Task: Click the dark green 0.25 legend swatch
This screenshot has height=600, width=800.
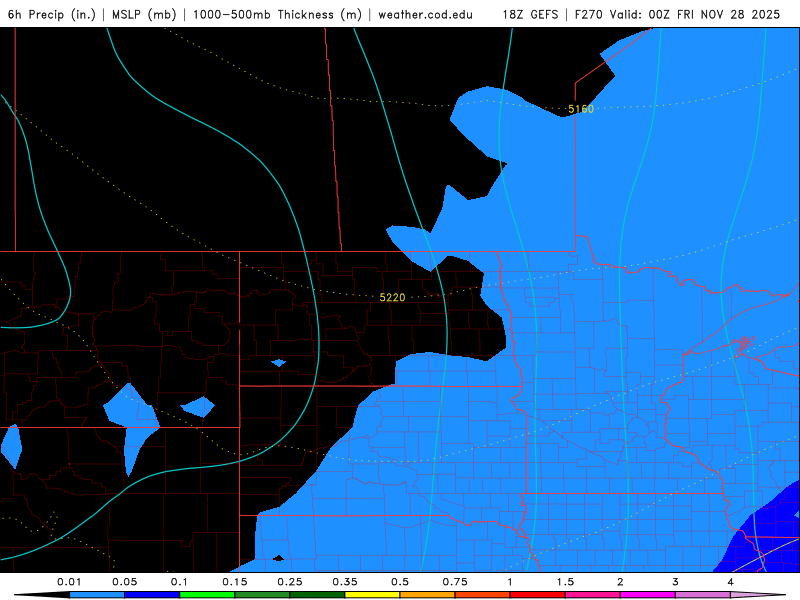Action: pos(317,595)
